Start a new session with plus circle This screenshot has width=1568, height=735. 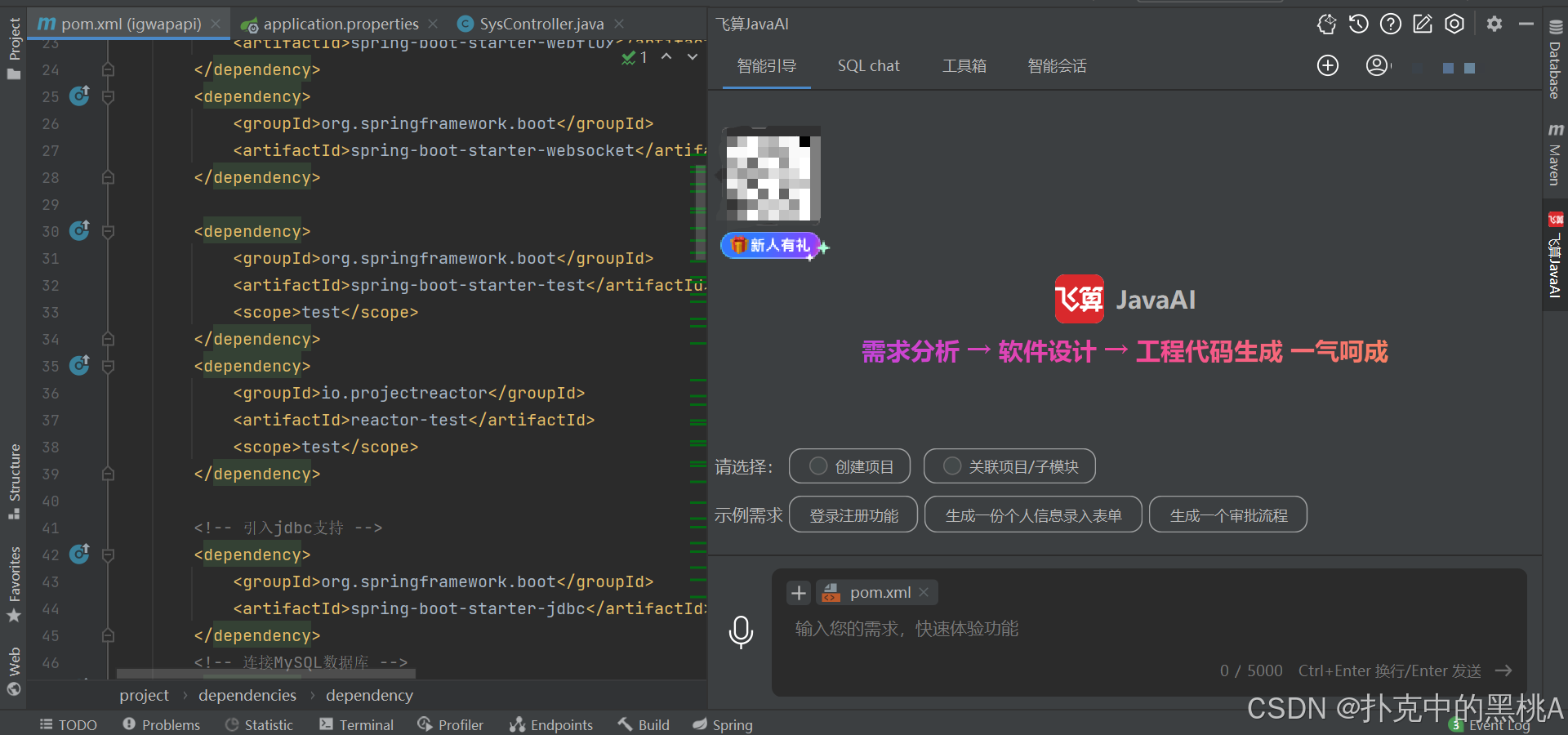(x=1328, y=65)
